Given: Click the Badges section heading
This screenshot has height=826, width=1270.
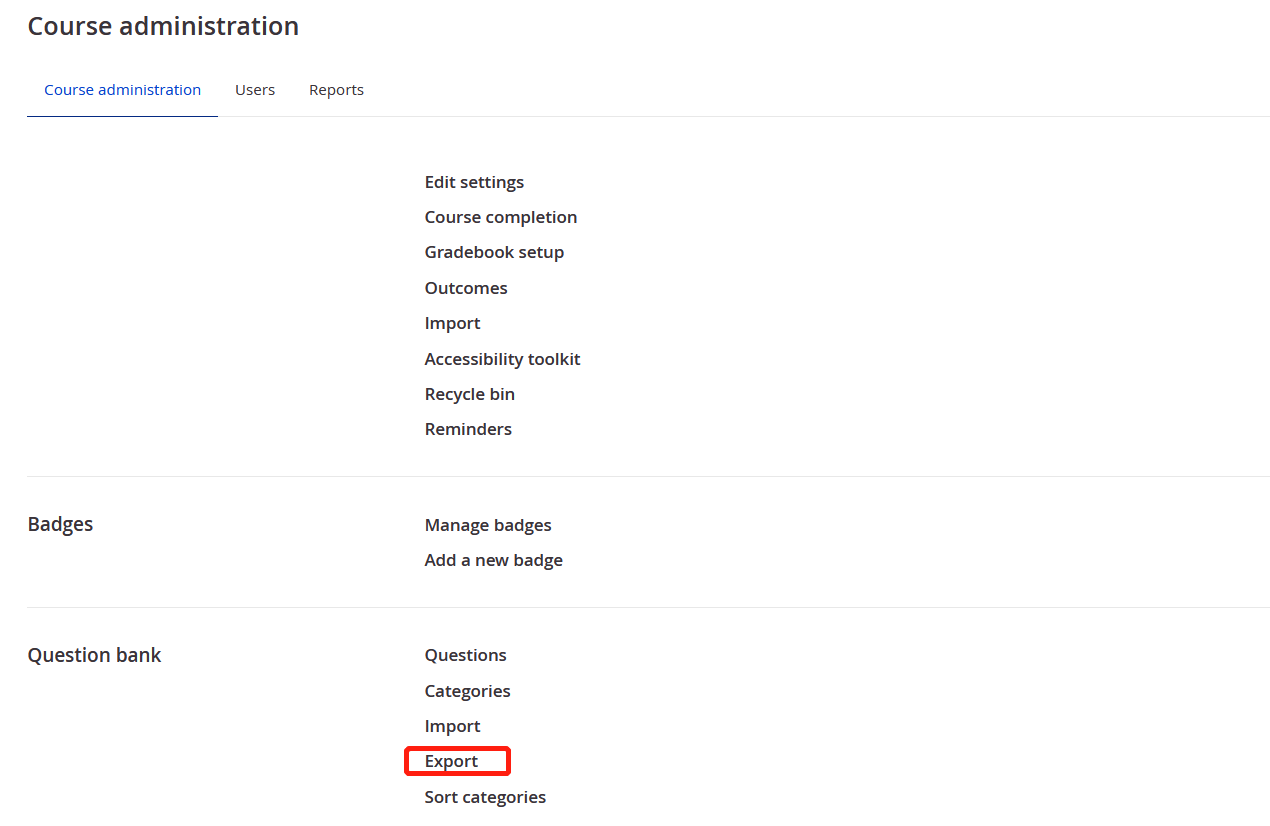Looking at the screenshot, I should tap(60, 524).
